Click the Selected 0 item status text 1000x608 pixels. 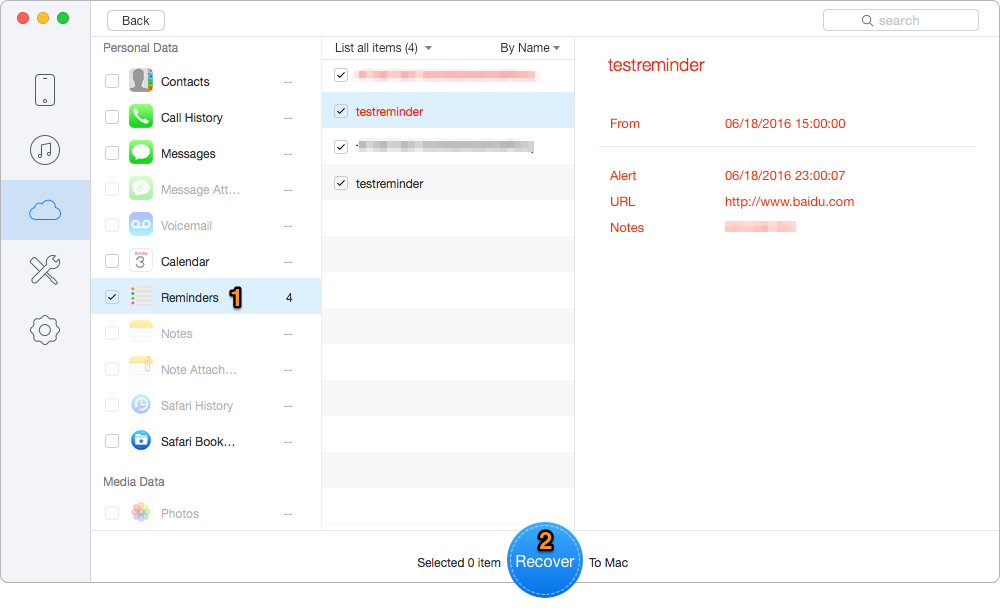click(459, 563)
